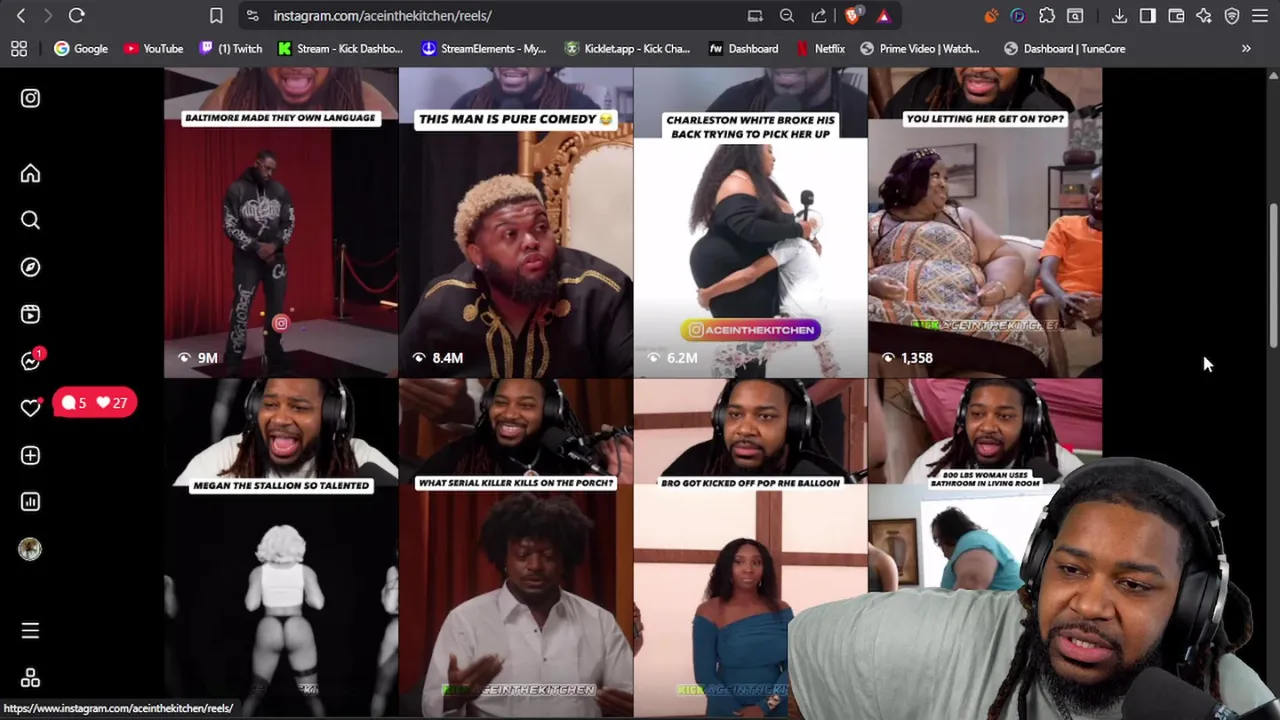Open the fw Dashboard bookmark

(743, 48)
